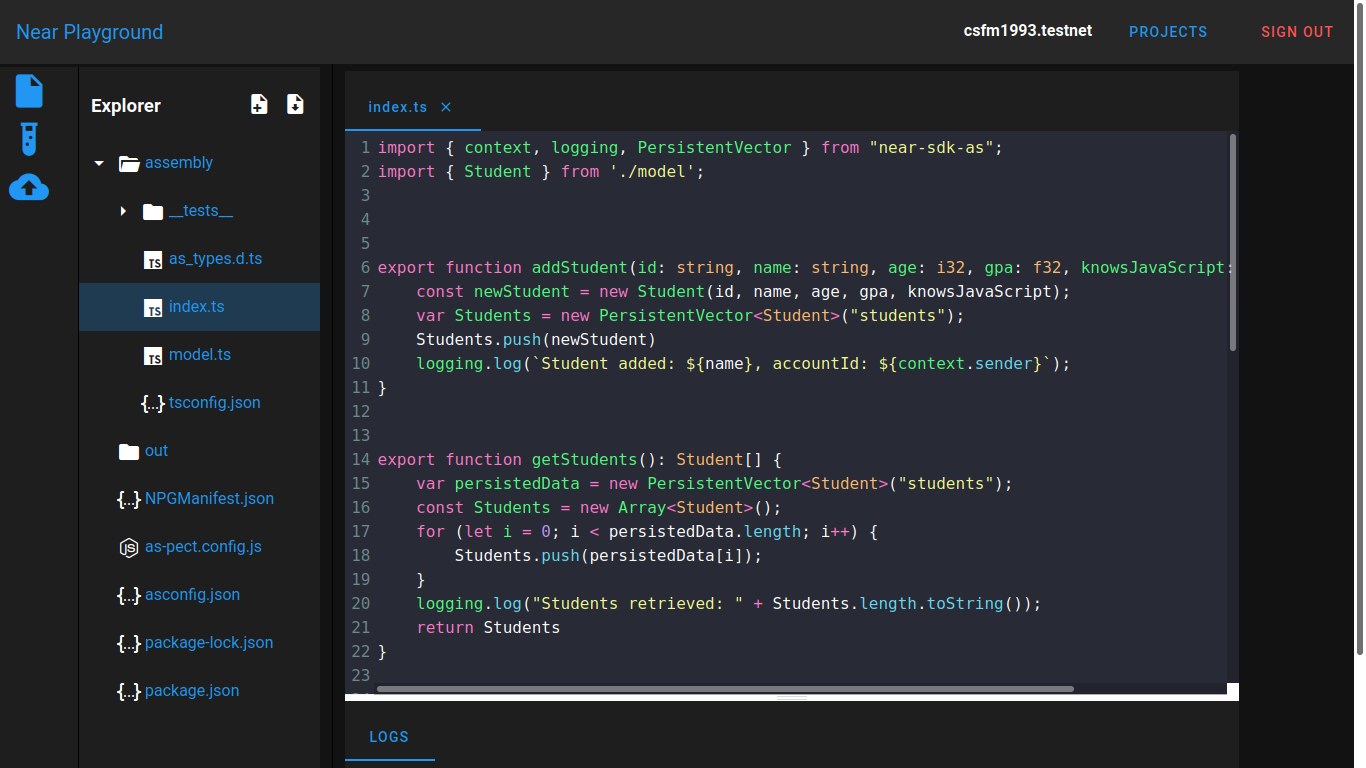Click 'Students.push(newStudent)' on line 9
Image resolution: width=1366 pixels, height=768 pixels.
(x=536, y=339)
